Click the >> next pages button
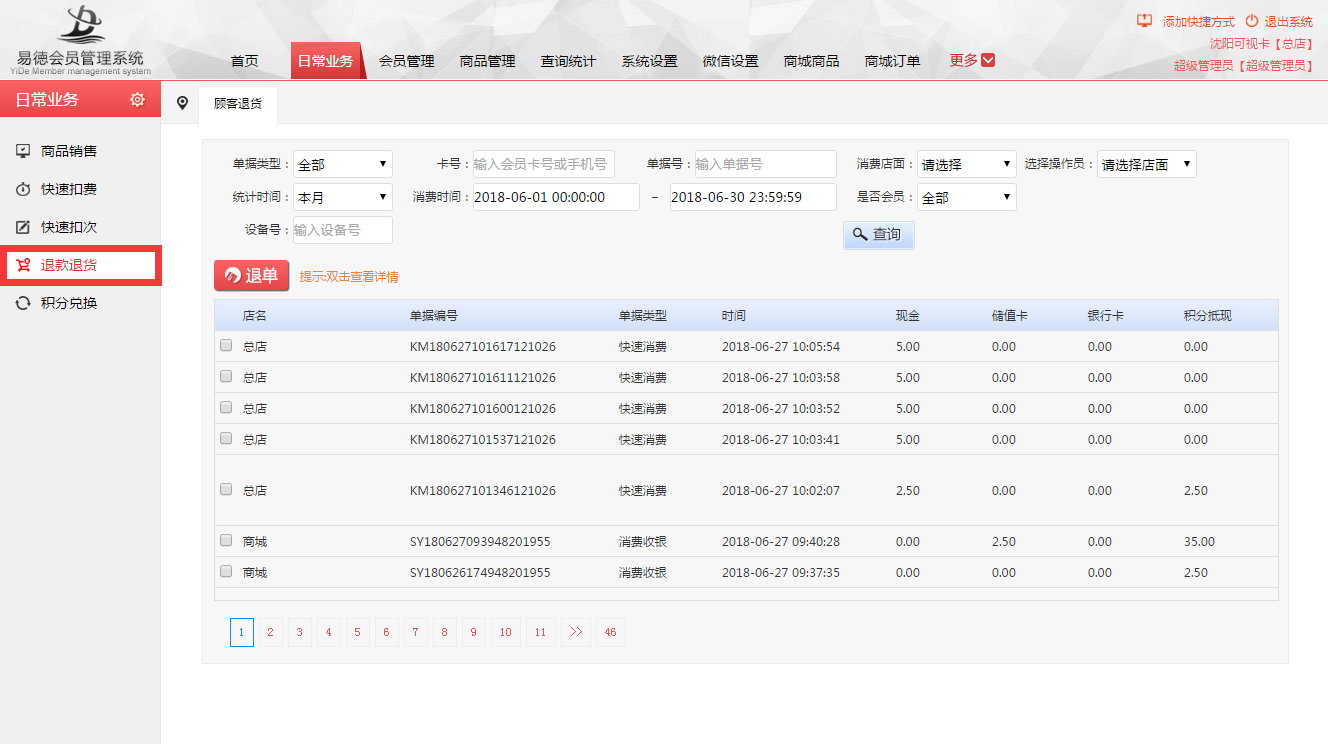Screen dimensions: 1328x744 (x=575, y=632)
